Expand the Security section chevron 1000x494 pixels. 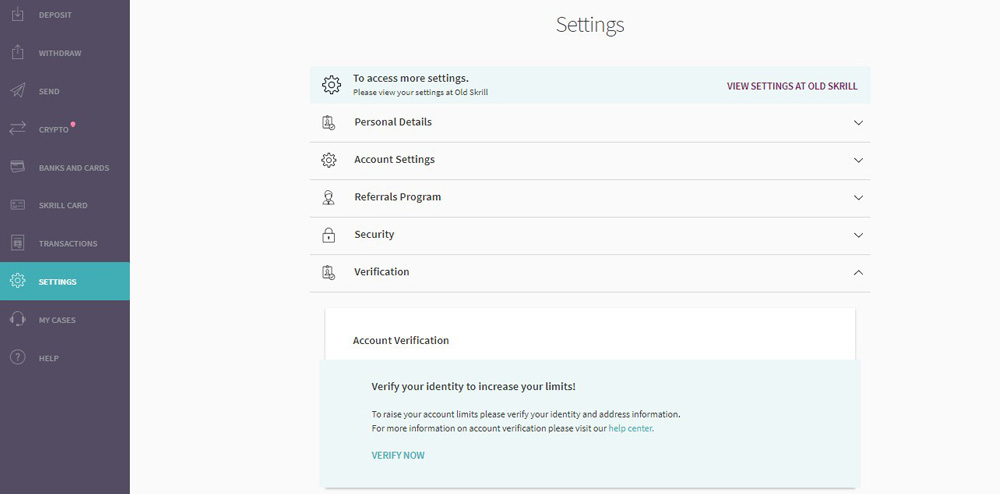(858, 235)
